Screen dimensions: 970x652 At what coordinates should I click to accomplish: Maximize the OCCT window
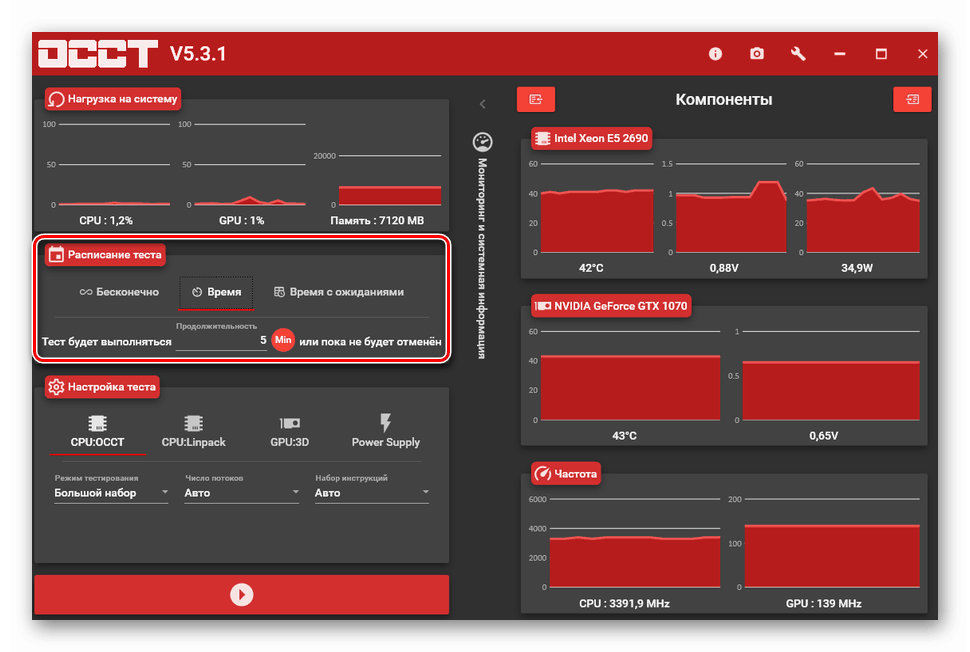point(881,54)
